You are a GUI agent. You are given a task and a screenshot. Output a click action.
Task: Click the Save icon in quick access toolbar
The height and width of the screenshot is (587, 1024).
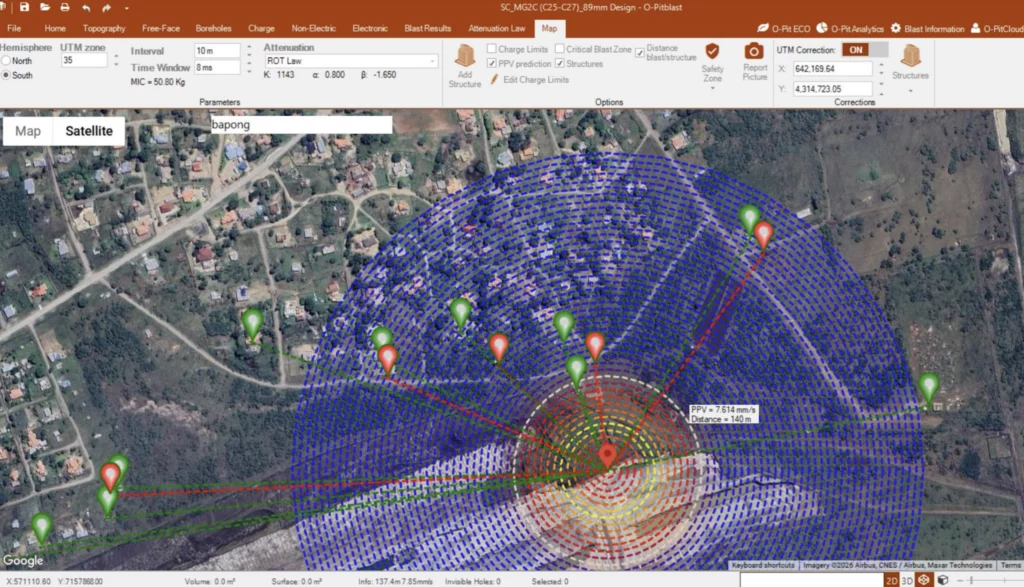[24, 7]
